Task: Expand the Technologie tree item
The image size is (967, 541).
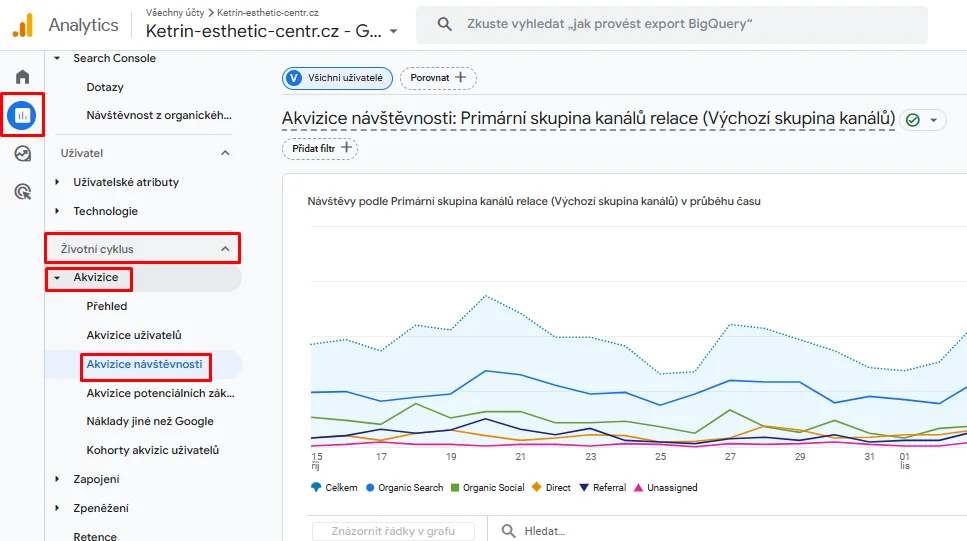Action: 57,211
